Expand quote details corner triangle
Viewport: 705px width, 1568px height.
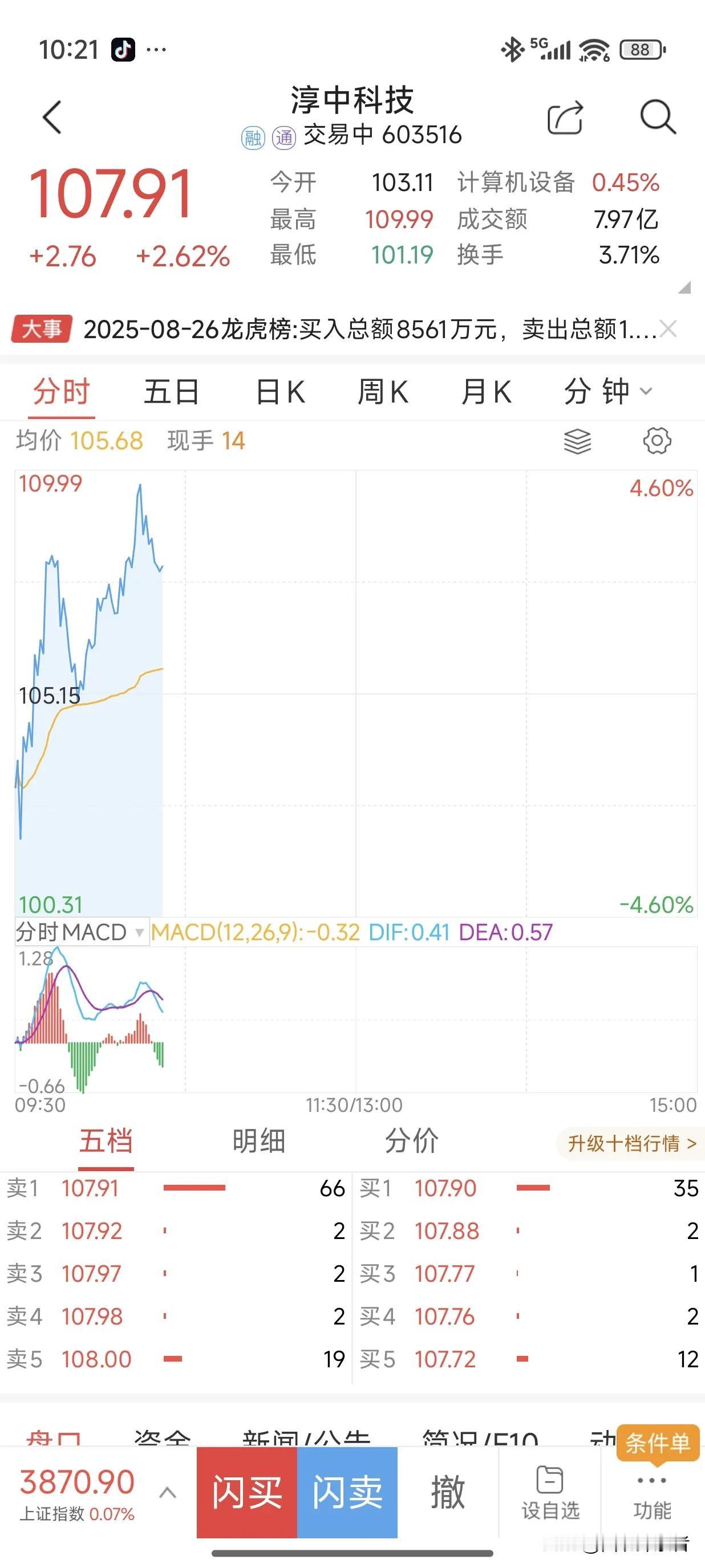(684, 287)
